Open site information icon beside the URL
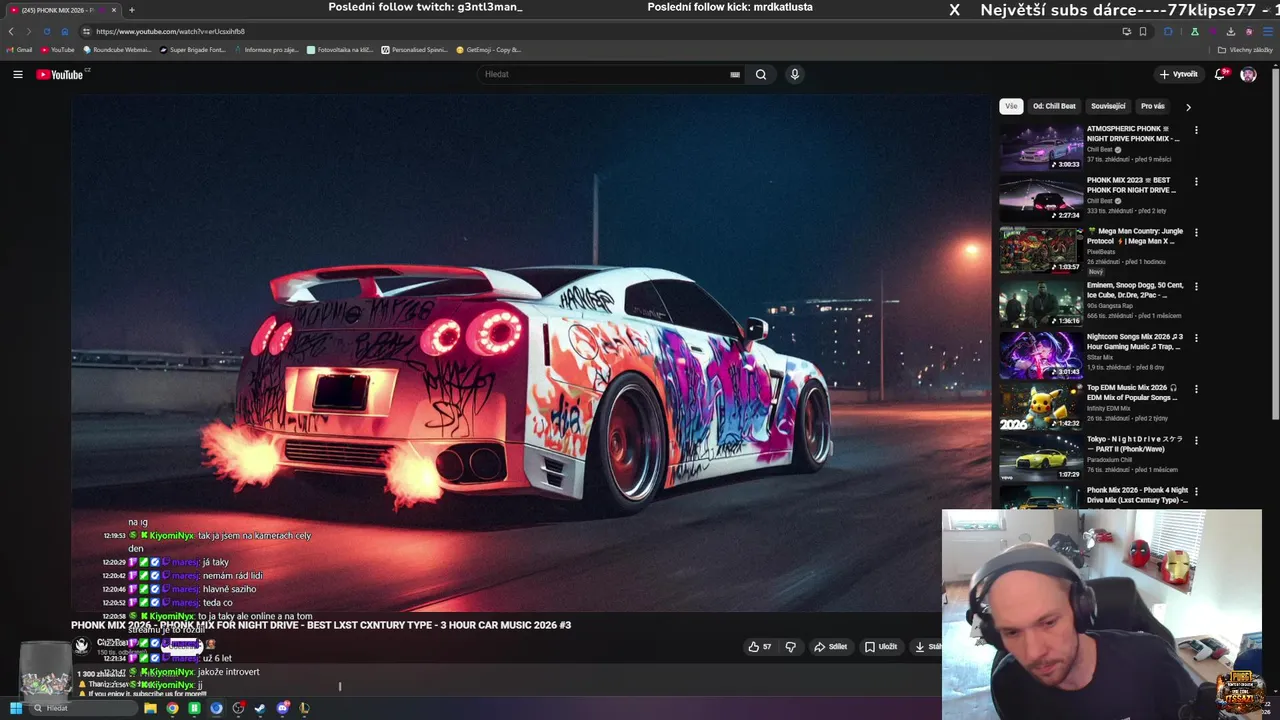This screenshot has width=1280, height=720. click(x=86, y=31)
